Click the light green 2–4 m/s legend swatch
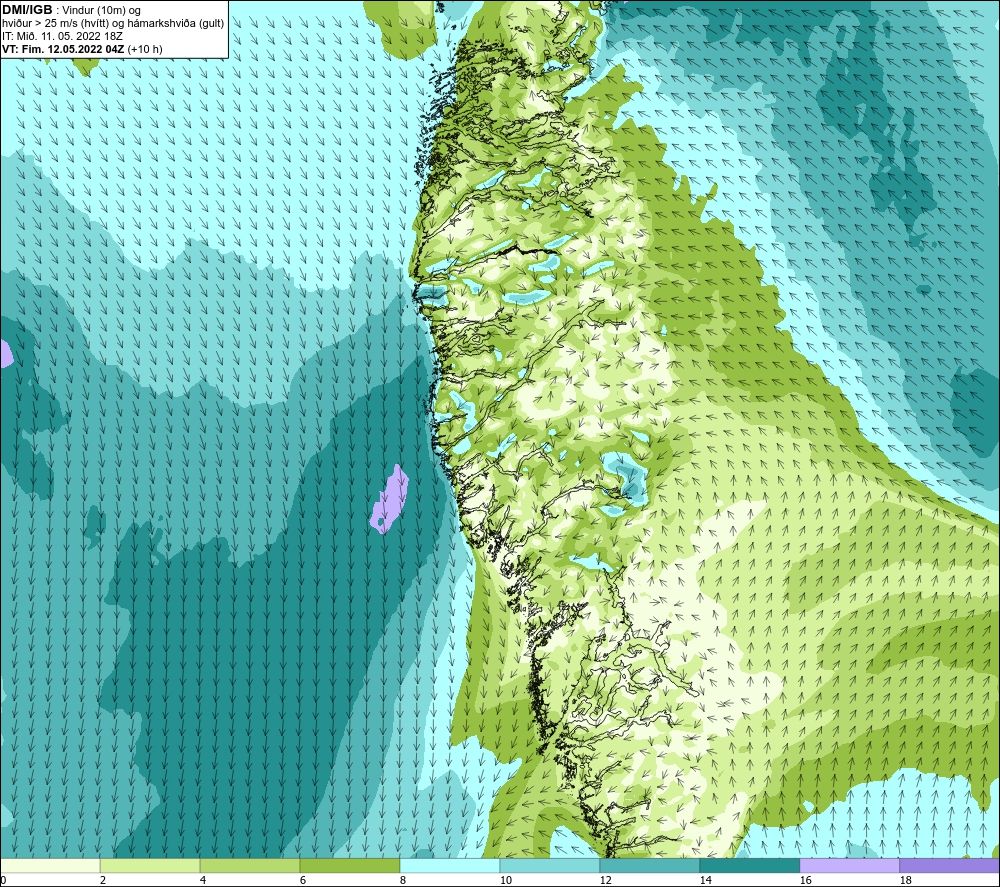 click(x=150, y=865)
